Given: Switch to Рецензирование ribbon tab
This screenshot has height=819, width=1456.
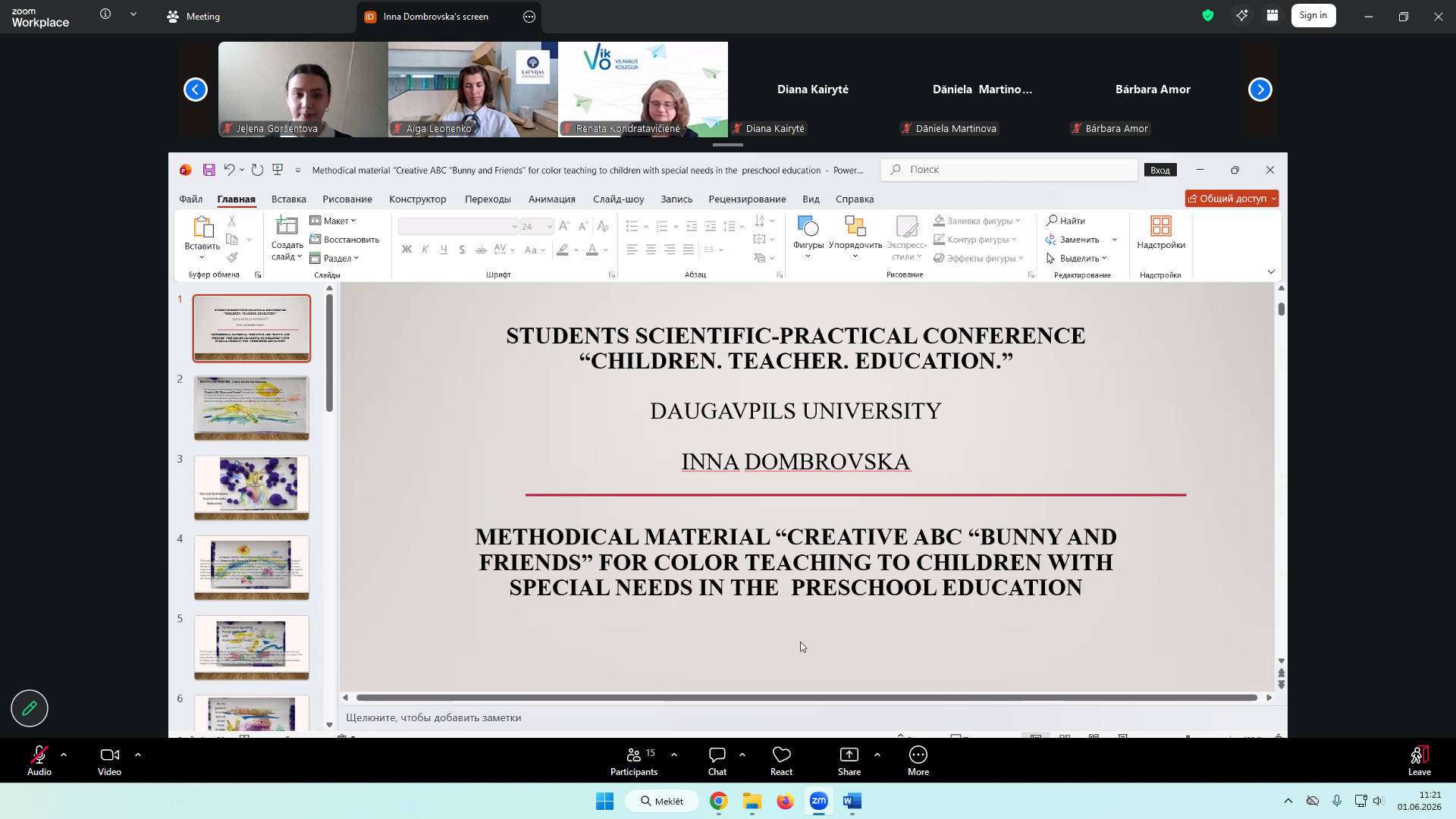Looking at the screenshot, I should pos(747,199).
